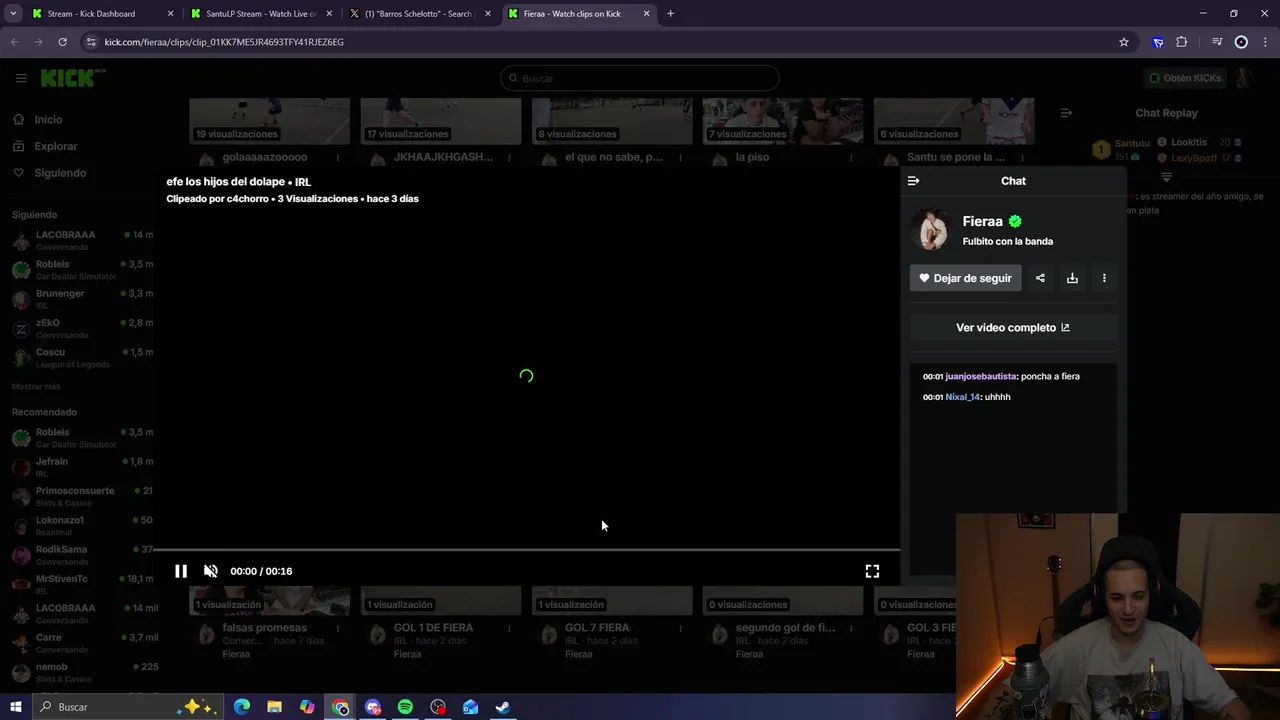
Task: Open segundo gol de fi... clip title
Action: click(x=785, y=628)
